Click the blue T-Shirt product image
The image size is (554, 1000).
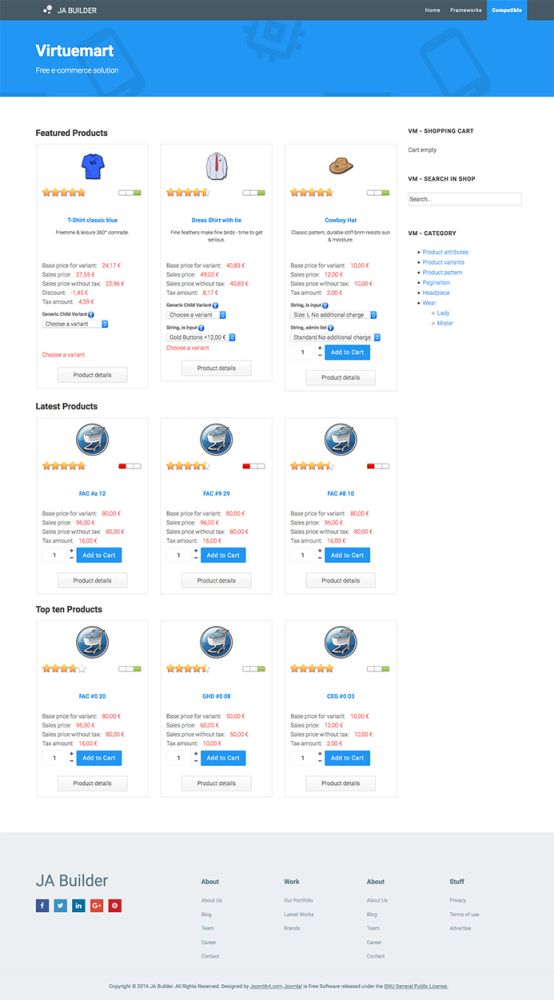[x=92, y=166]
